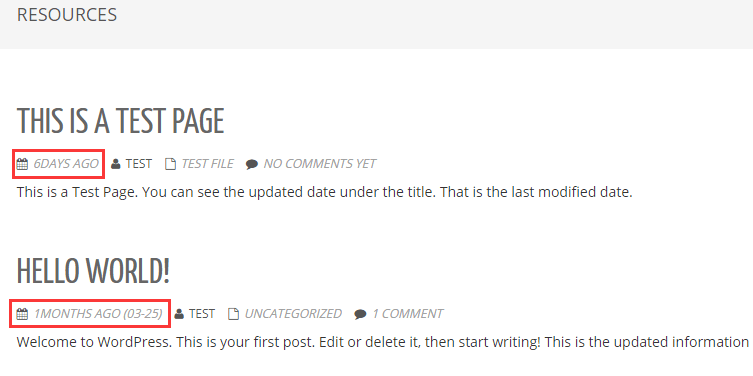Click the file icon beside 'TEST FILE'
This screenshot has width=753, height=376.
[170, 164]
